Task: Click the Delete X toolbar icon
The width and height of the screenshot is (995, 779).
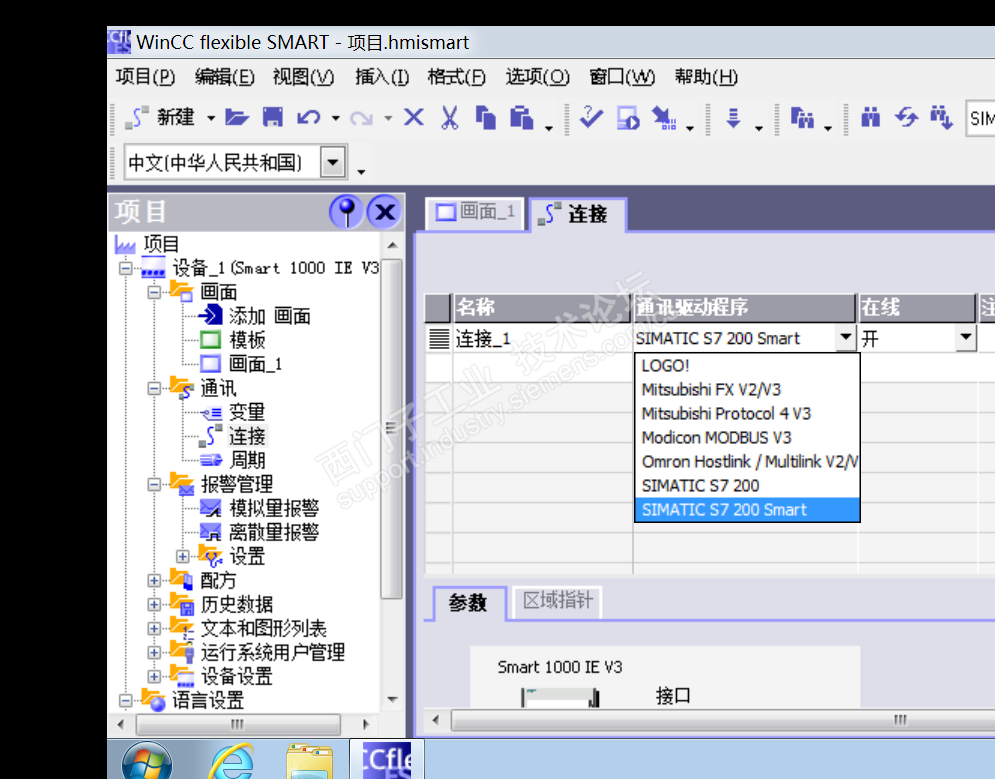Action: (x=414, y=117)
